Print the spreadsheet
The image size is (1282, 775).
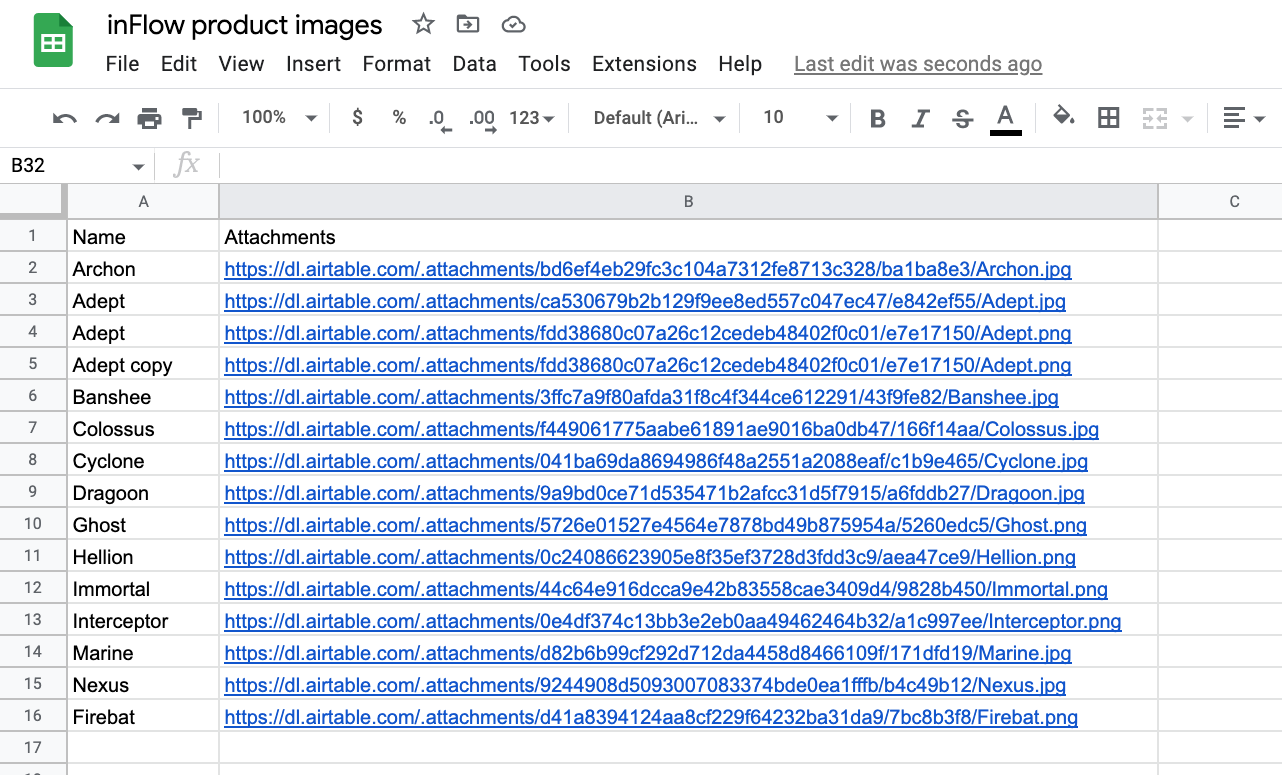coord(149,119)
